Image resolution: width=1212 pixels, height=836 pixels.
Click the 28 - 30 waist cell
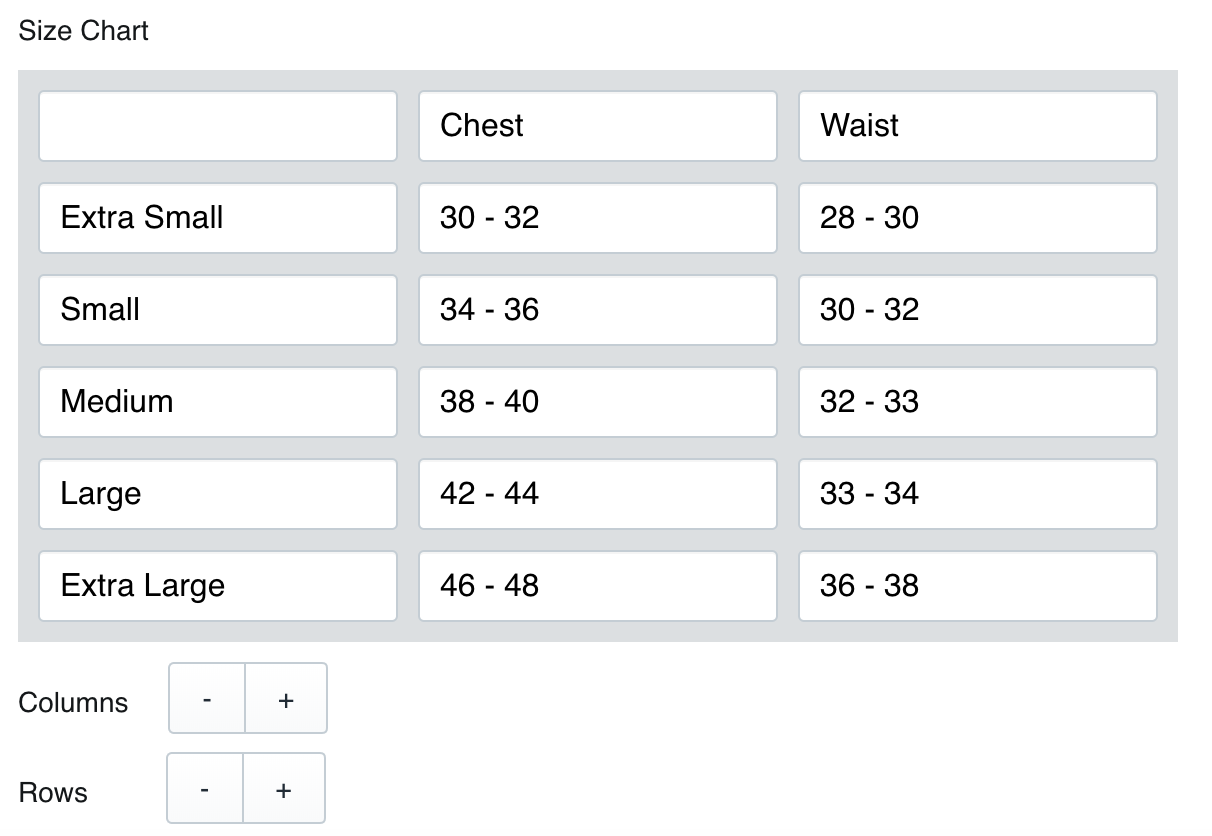tap(978, 218)
